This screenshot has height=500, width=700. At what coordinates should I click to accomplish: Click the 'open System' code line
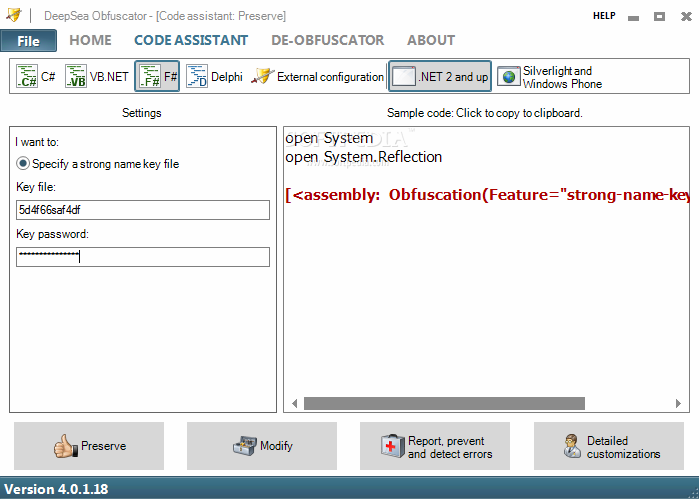[329, 138]
